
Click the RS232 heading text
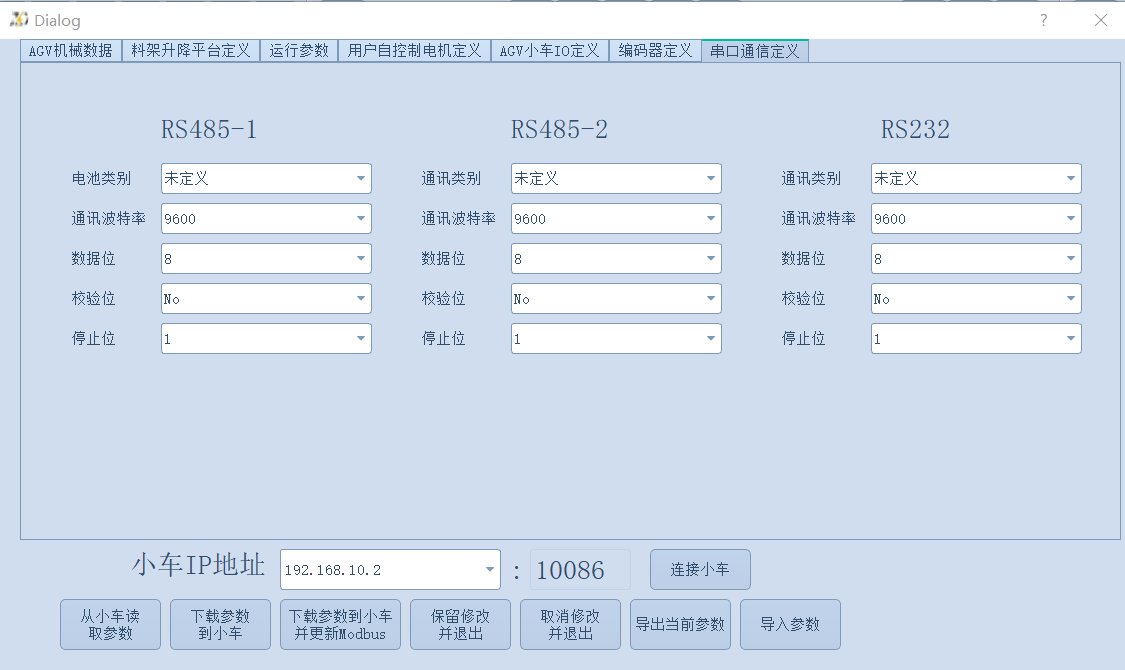(x=915, y=130)
